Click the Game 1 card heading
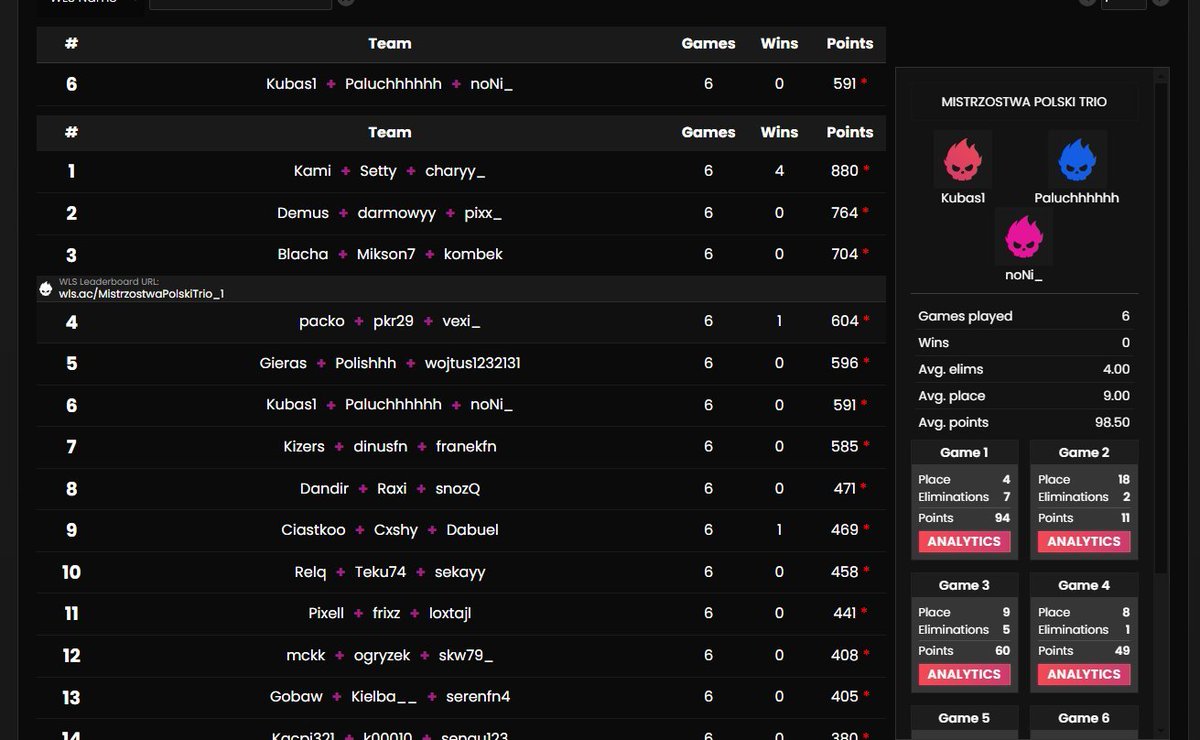 pyautogui.click(x=964, y=453)
